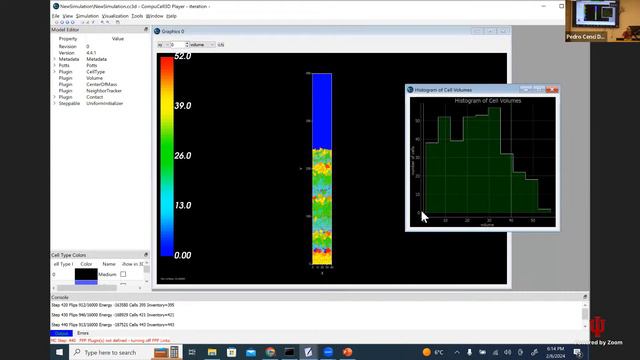
Task: Click the Step 420 console output line
Action: [x=113, y=305]
